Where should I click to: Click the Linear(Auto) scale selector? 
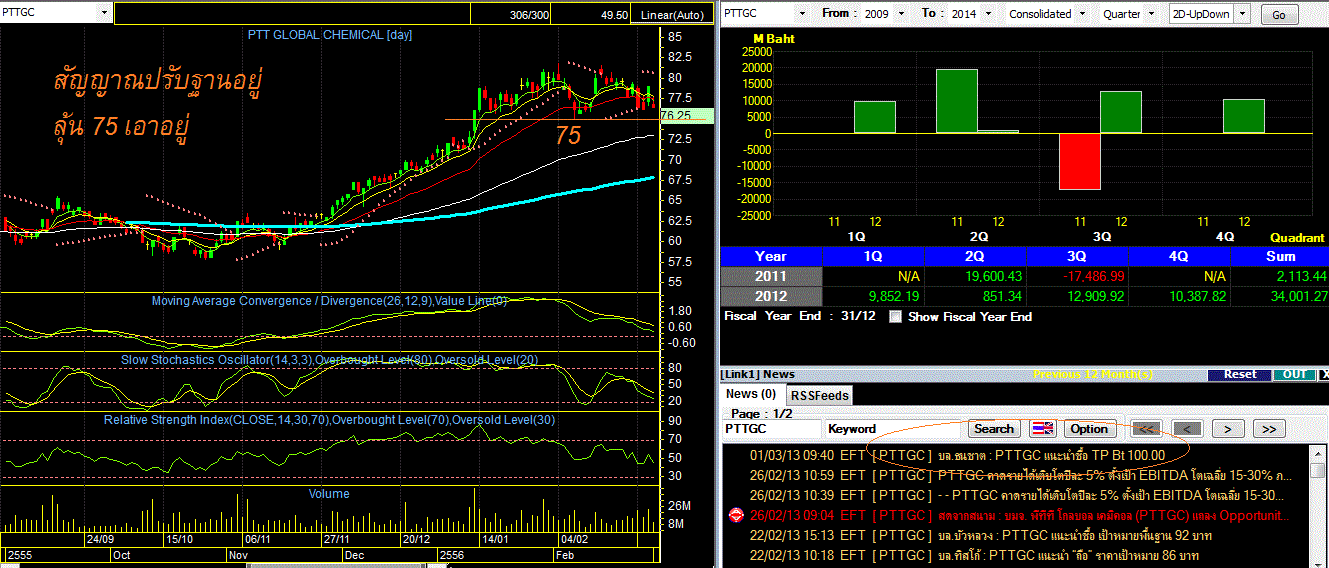pos(672,15)
